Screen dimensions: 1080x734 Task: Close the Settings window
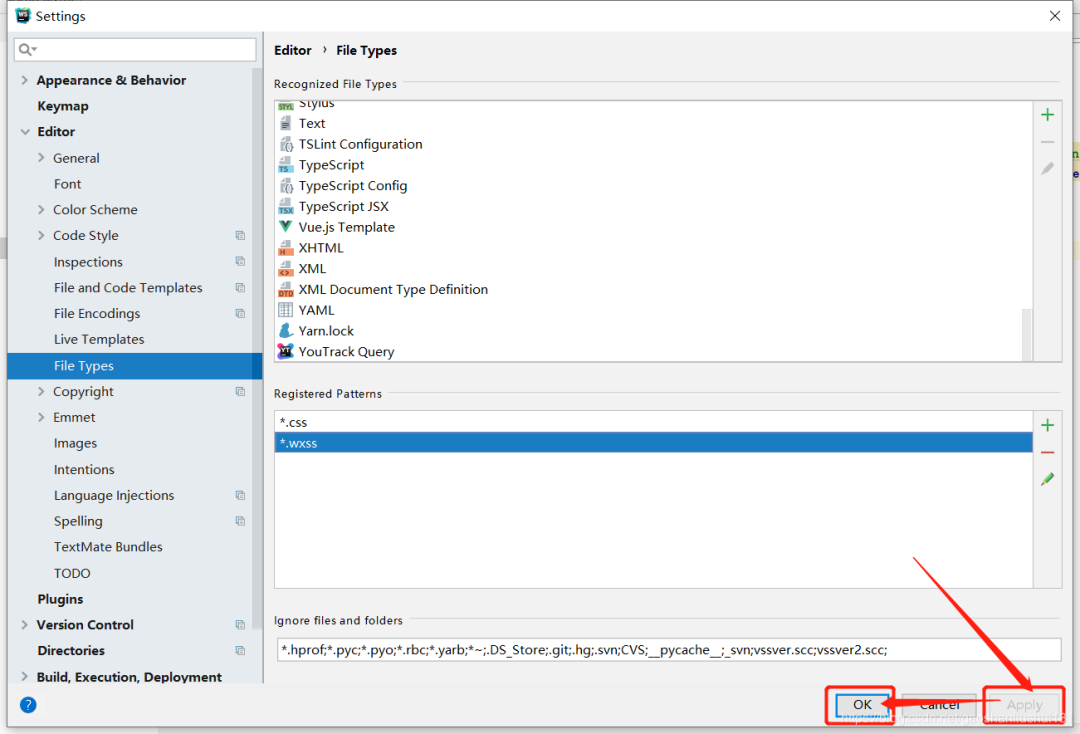click(1055, 16)
